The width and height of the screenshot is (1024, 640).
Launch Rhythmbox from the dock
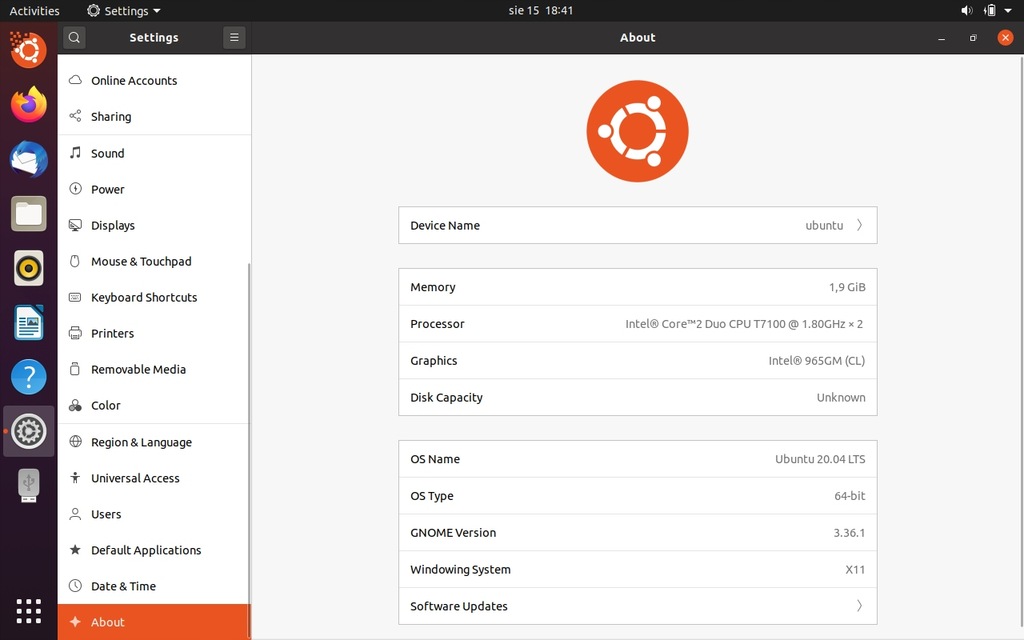[x=29, y=268]
